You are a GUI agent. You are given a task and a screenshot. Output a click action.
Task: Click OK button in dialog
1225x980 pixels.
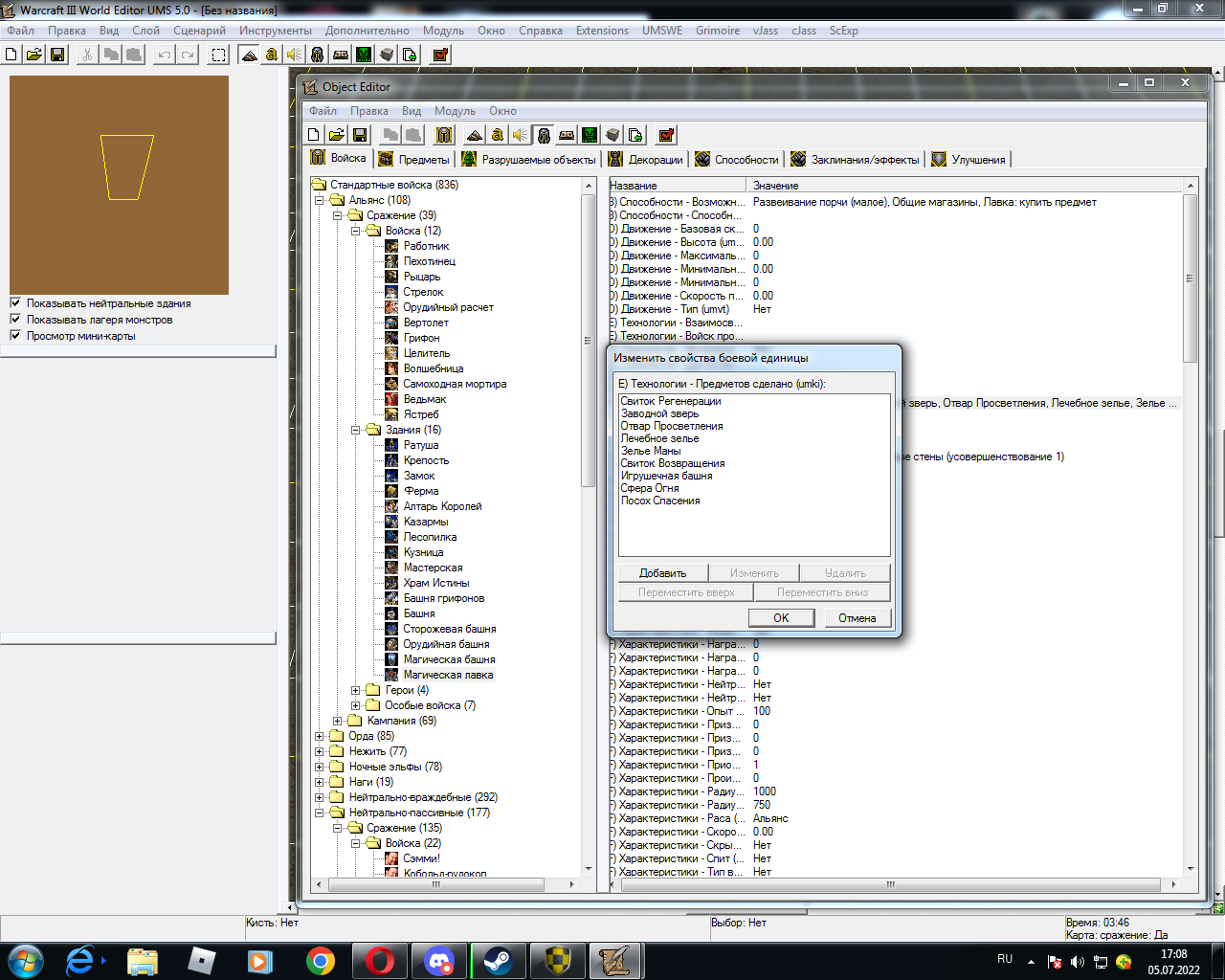pos(781,617)
